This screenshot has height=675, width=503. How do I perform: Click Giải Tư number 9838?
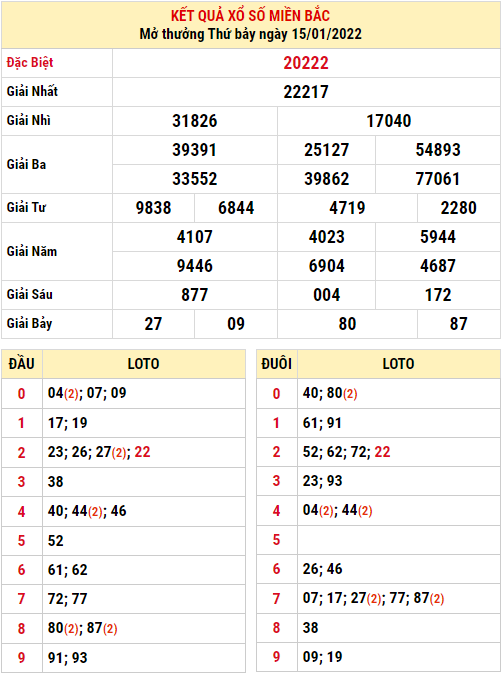tap(153, 208)
